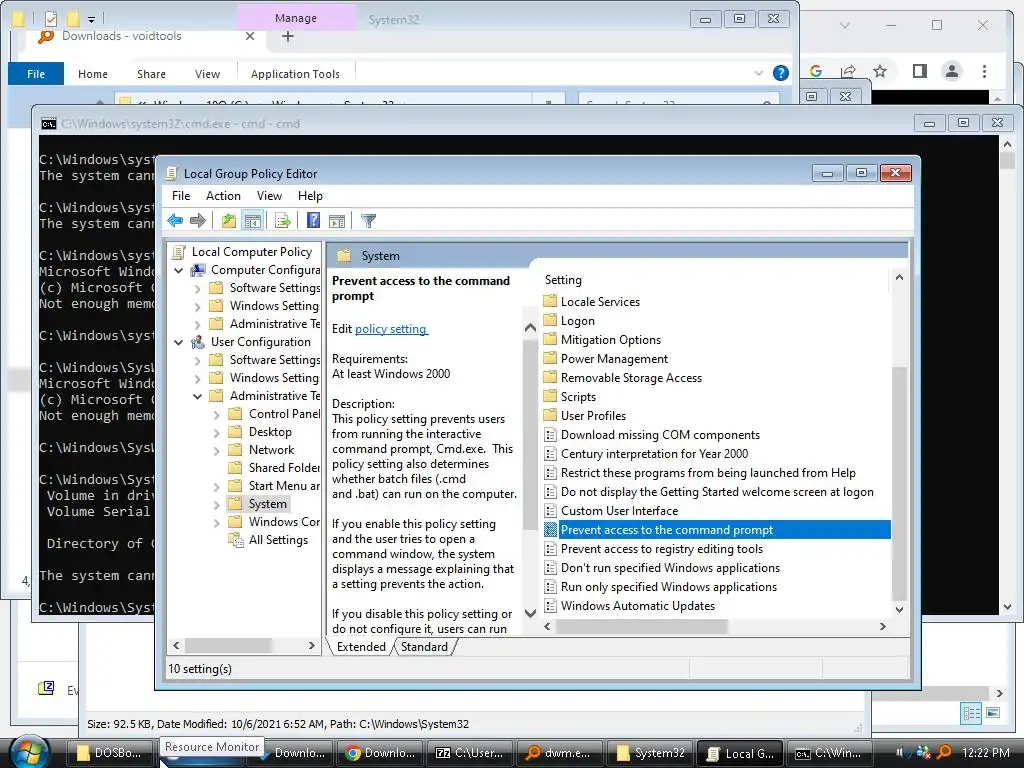Collapse Computer Configuration tree node
The image size is (1024, 768).
tap(178, 270)
